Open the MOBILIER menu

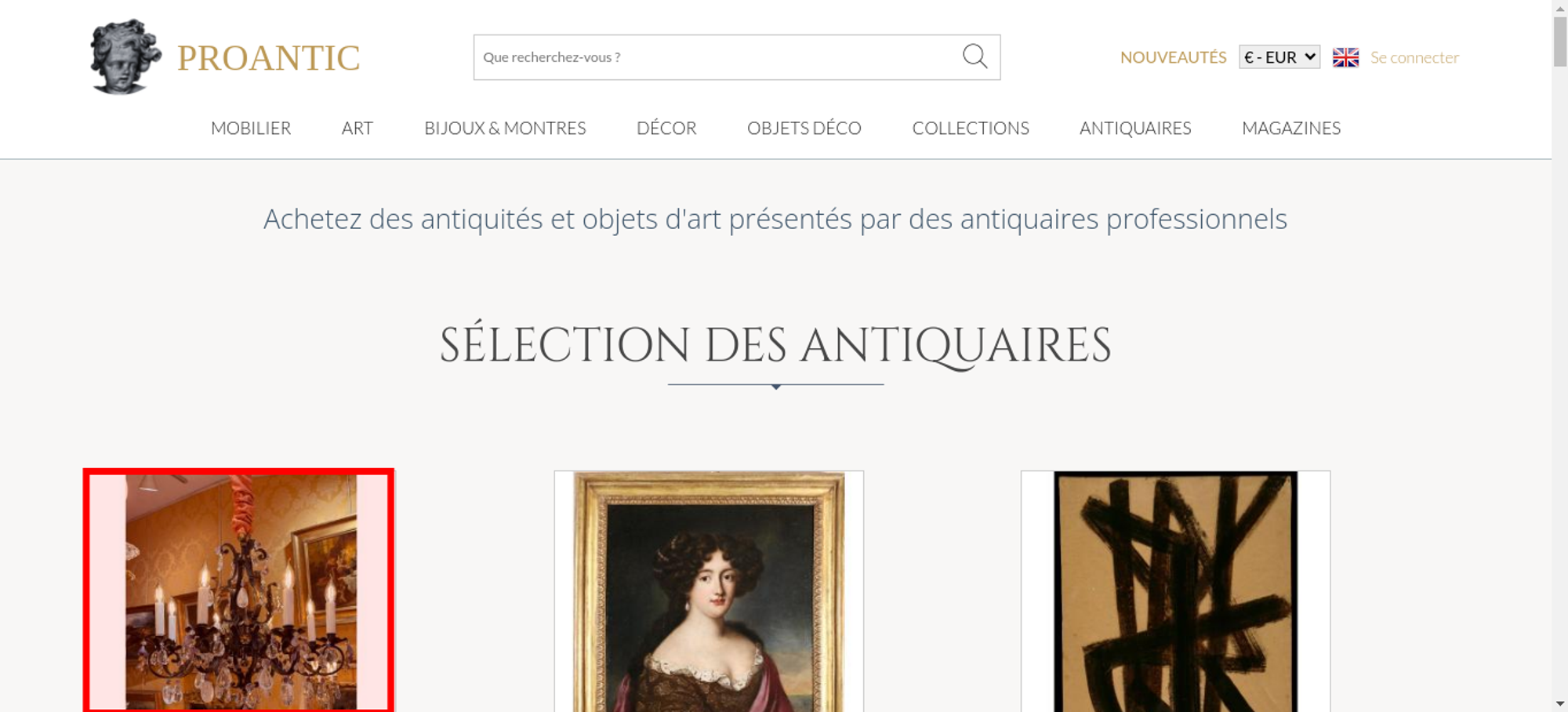pos(251,128)
